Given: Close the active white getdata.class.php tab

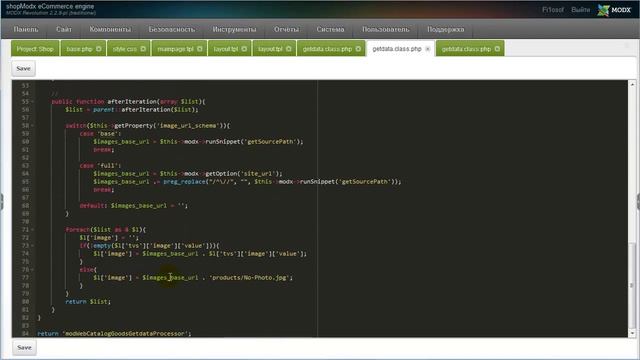Looking at the screenshot, I should pyautogui.click(x=427, y=49).
